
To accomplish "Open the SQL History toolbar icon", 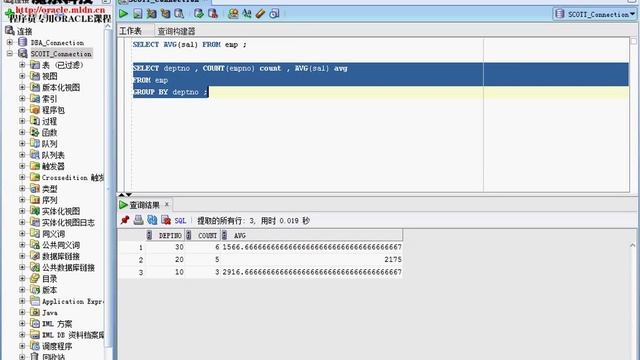I will (274, 14).
